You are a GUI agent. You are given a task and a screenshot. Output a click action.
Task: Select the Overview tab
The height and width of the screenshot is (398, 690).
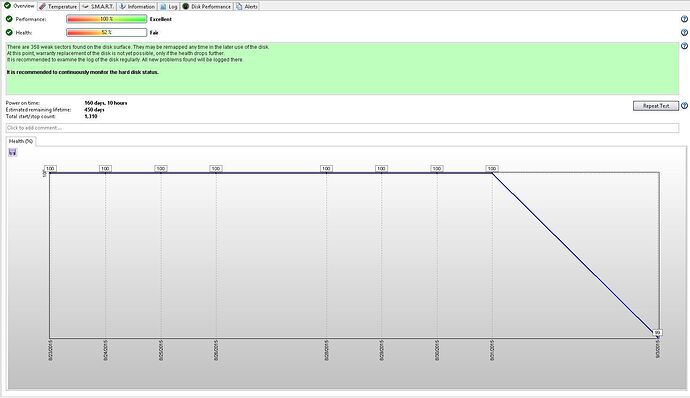(x=19, y=6)
